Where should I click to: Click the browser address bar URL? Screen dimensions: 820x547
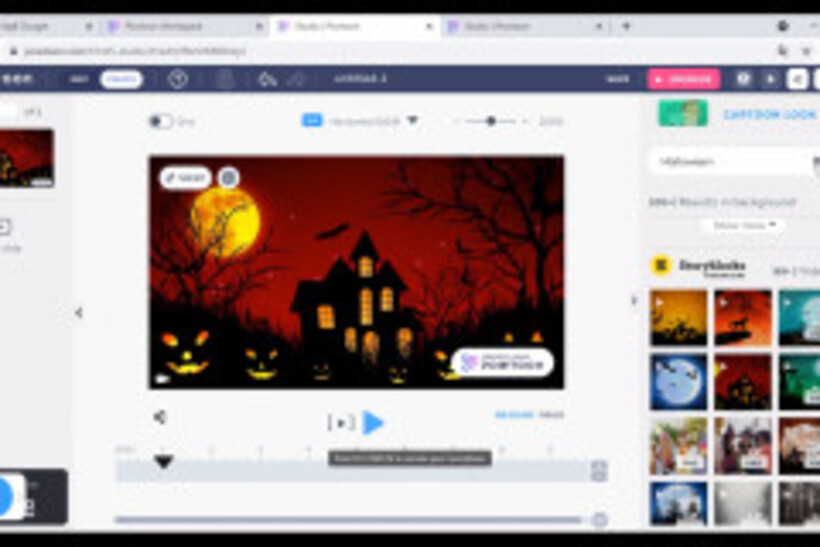pyautogui.click(x=135, y=51)
